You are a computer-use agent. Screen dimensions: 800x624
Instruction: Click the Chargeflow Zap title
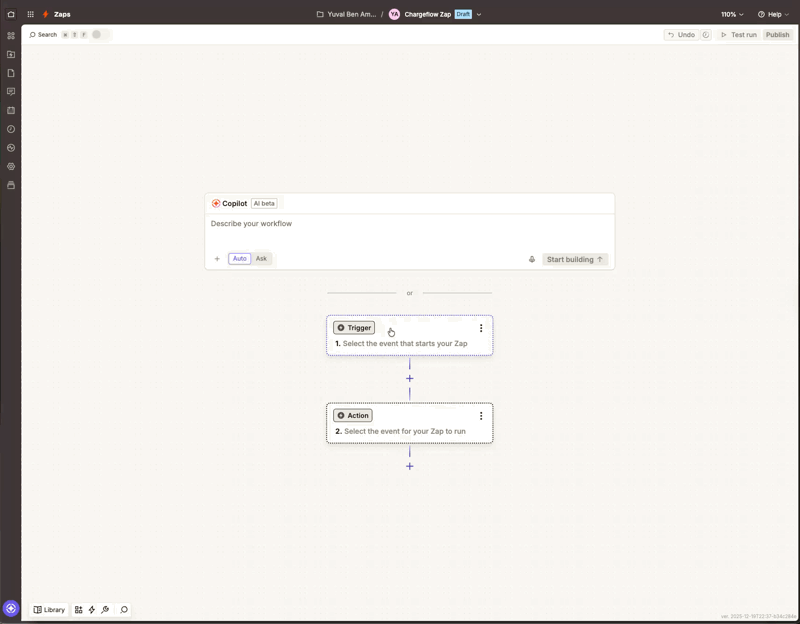pos(428,14)
